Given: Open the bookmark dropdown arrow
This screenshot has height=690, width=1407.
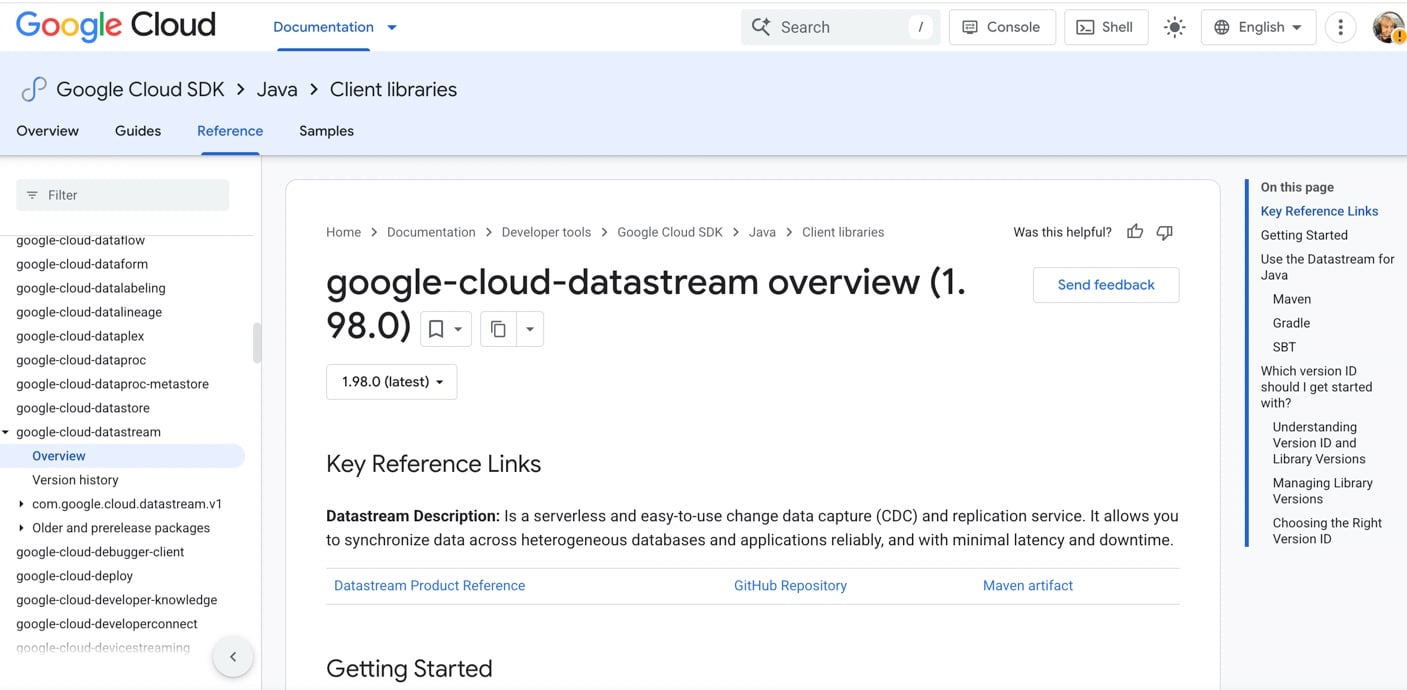Looking at the screenshot, I should click(458, 329).
